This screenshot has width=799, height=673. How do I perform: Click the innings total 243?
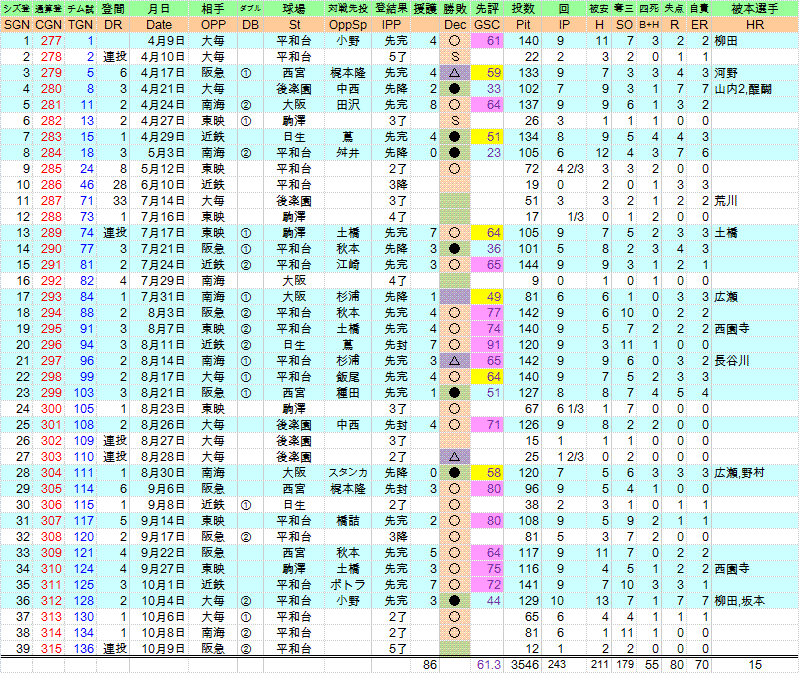click(x=556, y=665)
